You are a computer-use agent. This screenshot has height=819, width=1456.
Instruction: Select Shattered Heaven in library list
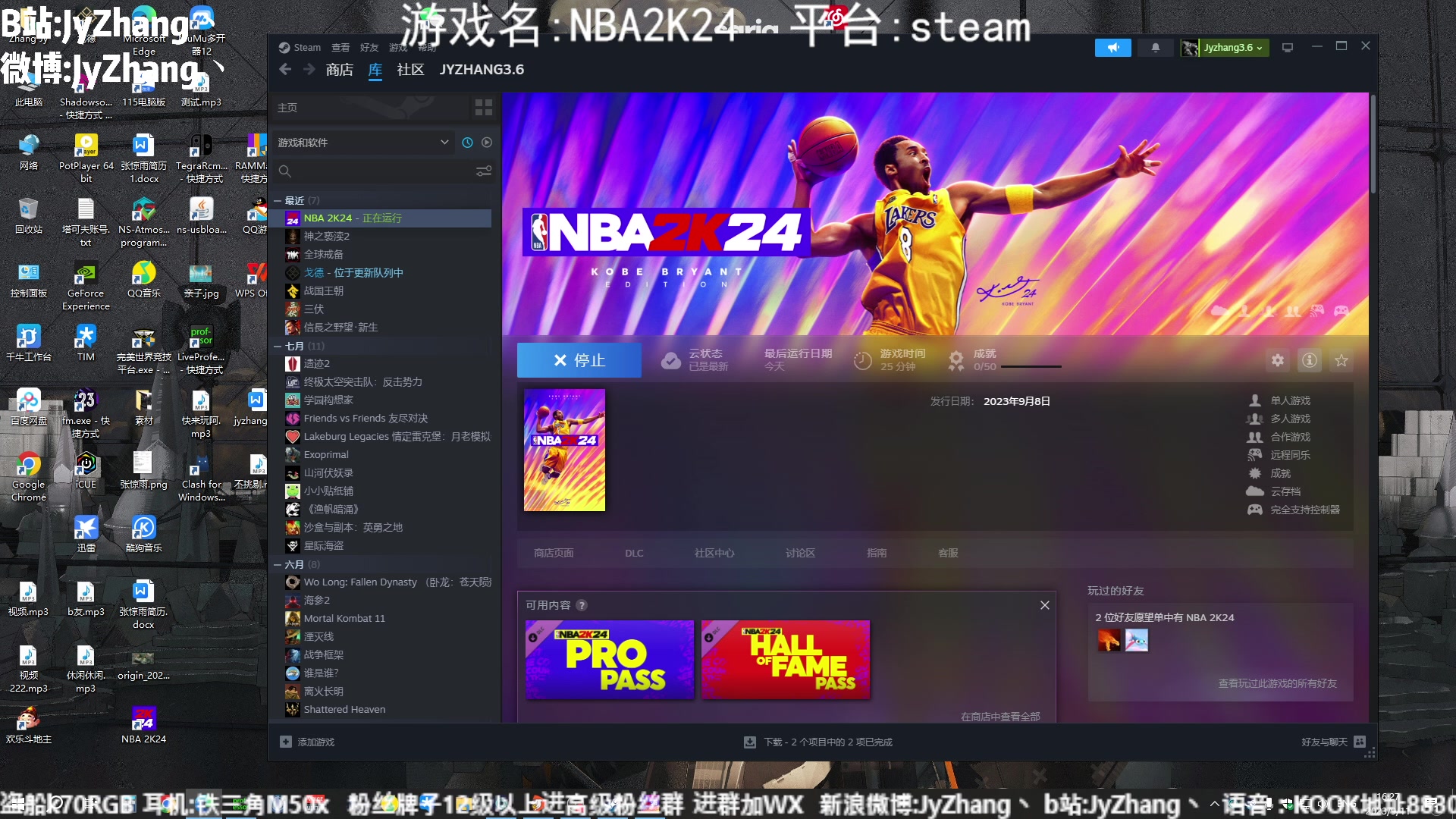pyautogui.click(x=387, y=710)
